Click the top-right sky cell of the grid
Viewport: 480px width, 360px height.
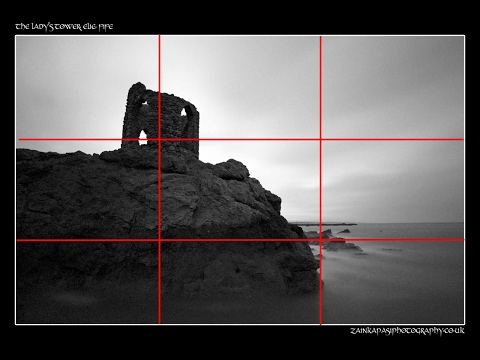pyautogui.click(x=392, y=87)
